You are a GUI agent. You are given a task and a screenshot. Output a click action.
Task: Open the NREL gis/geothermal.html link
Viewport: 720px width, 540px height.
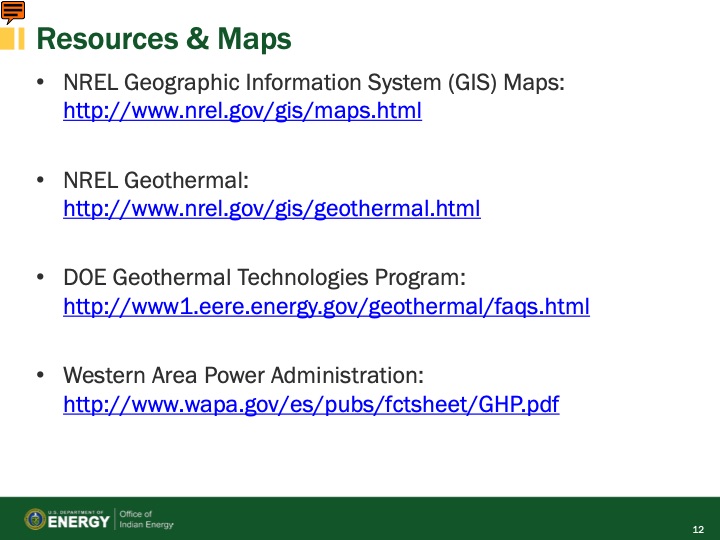pyautogui.click(x=272, y=209)
